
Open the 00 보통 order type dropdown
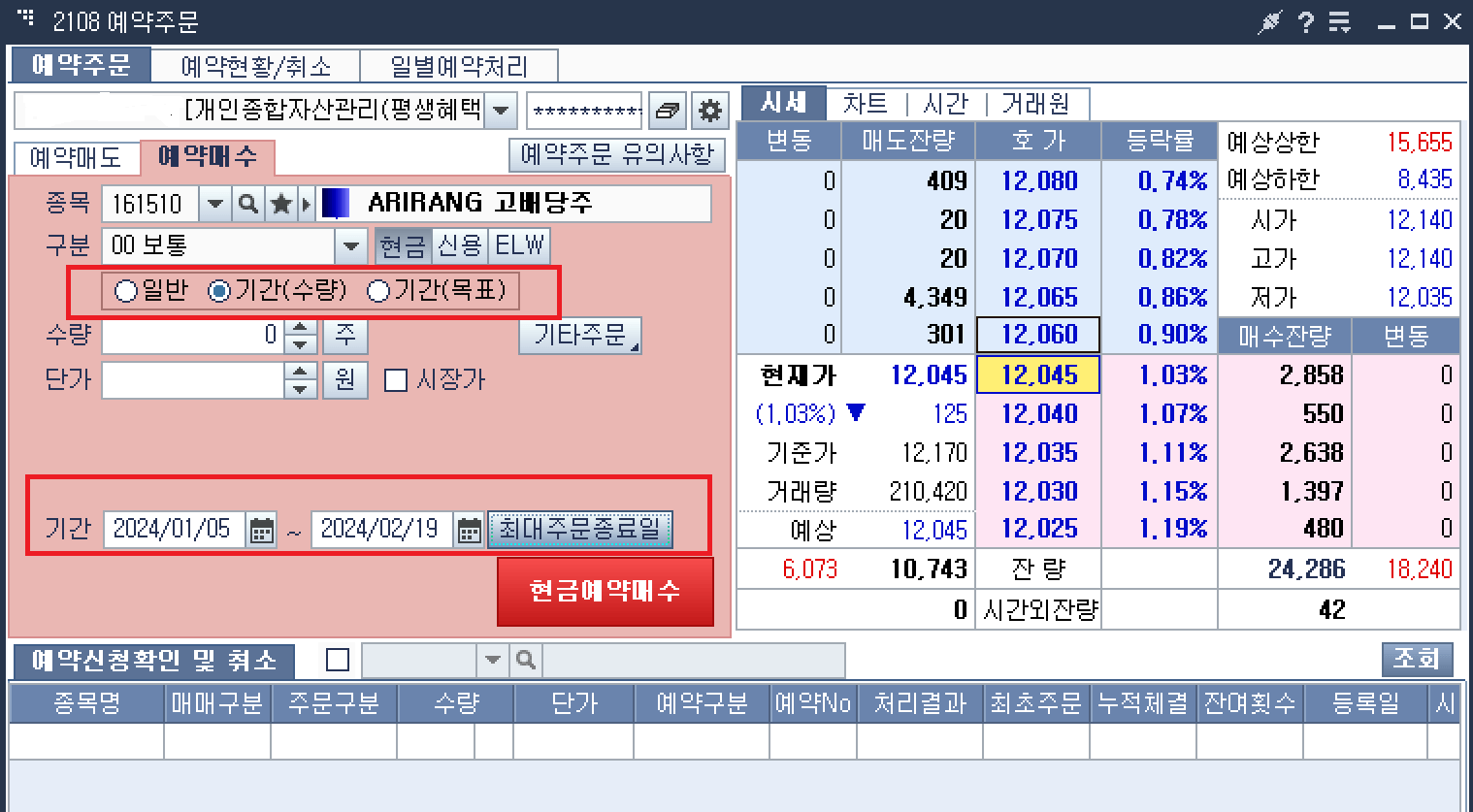coord(350,245)
